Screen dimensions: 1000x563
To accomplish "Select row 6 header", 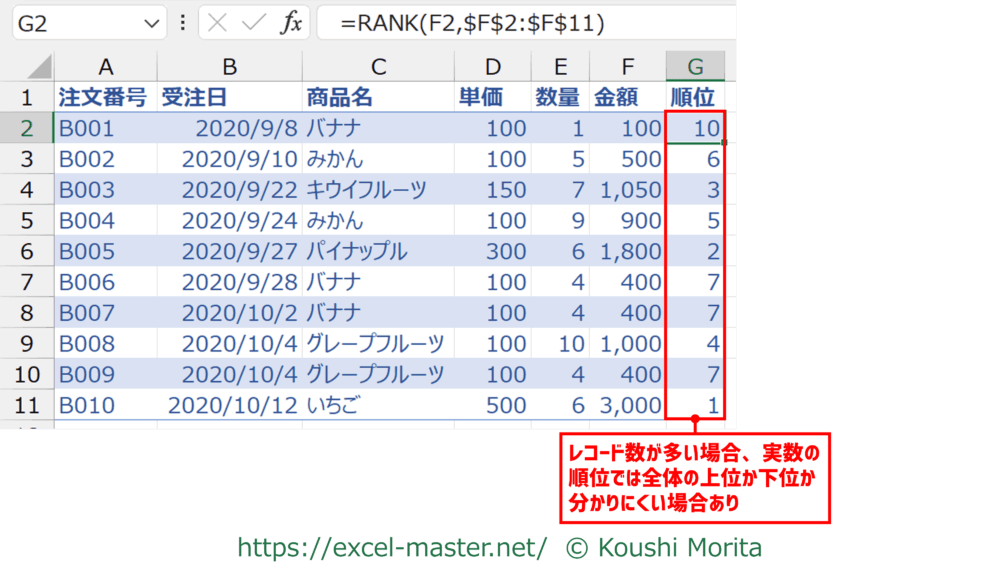I will coord(27,252).
